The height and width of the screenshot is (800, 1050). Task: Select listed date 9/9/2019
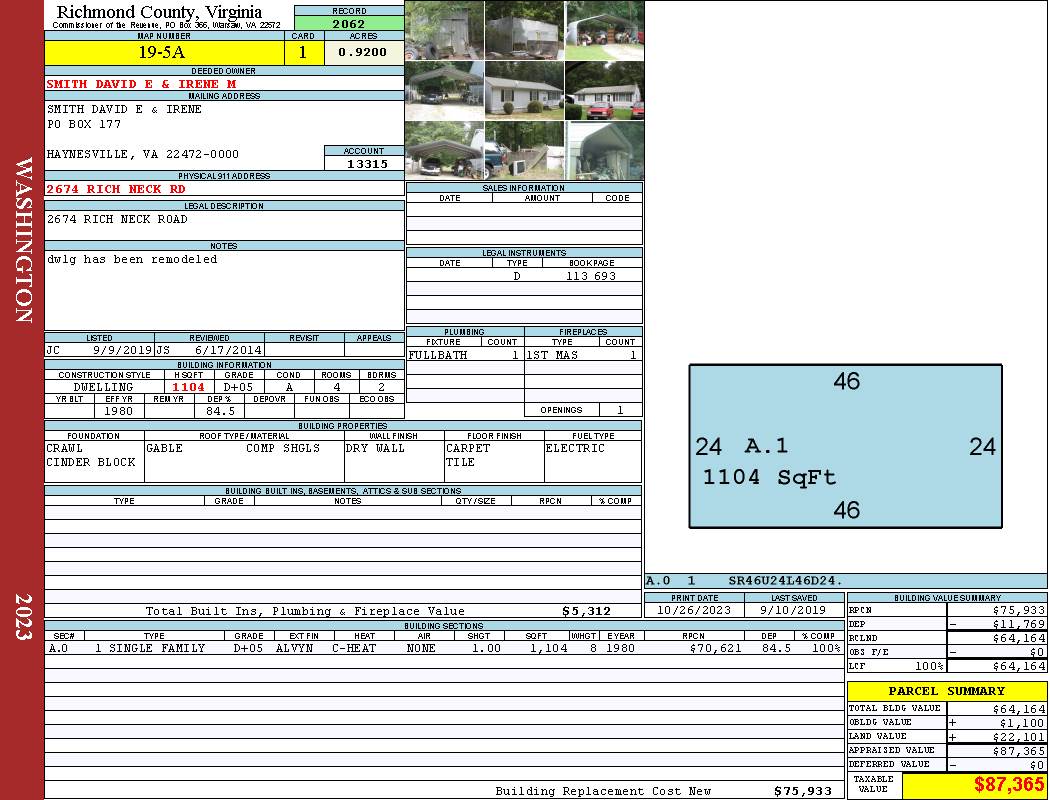point(123,349)
